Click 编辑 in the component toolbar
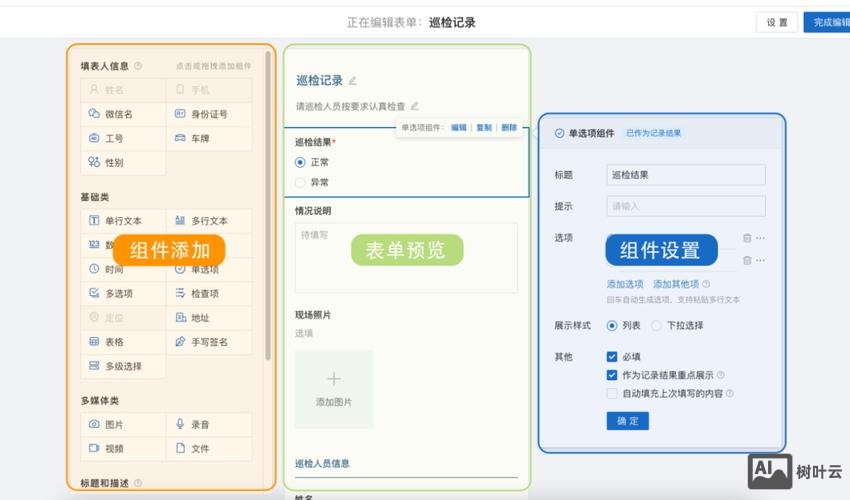This screenshot has width=850, height=500. coord(459,127)
